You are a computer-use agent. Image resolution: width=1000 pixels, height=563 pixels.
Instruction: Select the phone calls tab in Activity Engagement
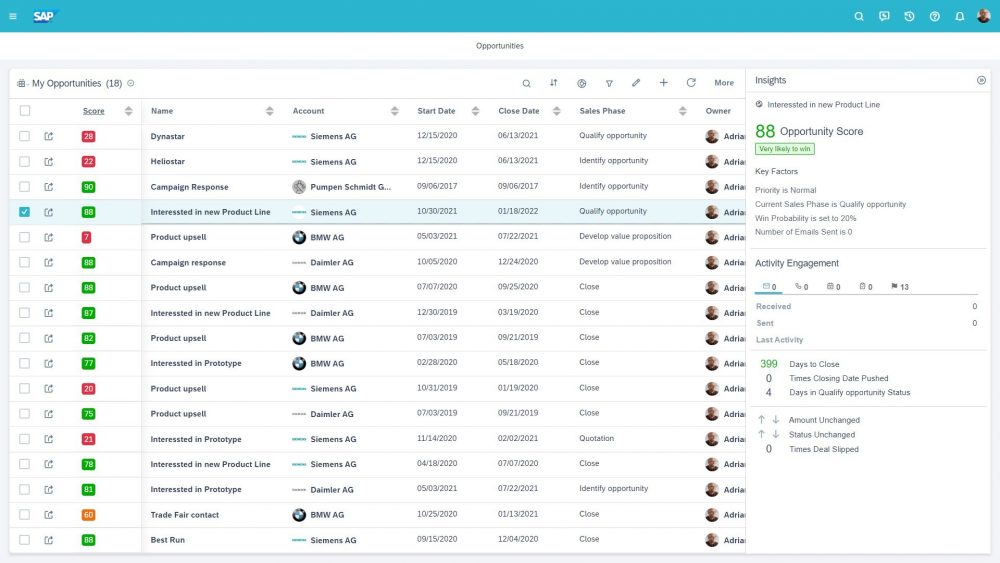pos(802,287)
